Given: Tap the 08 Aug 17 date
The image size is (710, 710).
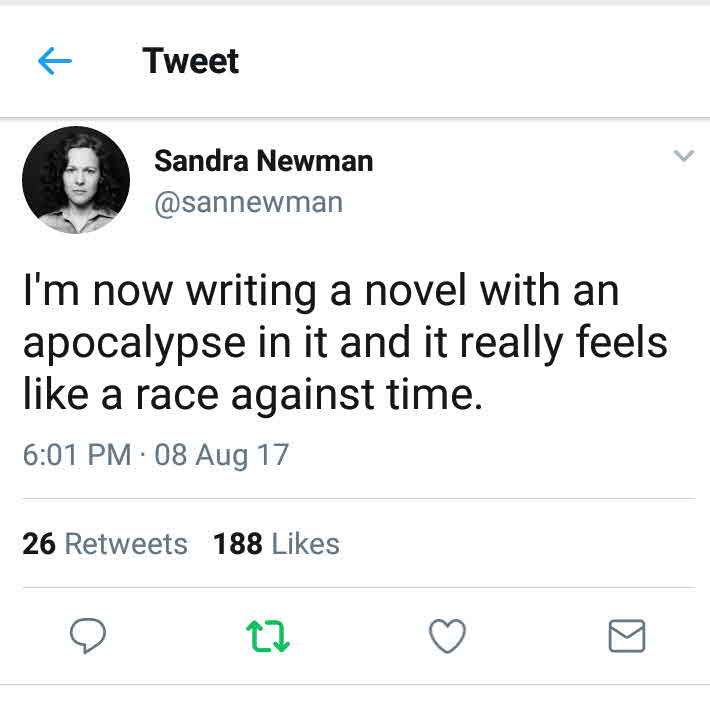Looking at the screenshot, I should coord(221,455).
